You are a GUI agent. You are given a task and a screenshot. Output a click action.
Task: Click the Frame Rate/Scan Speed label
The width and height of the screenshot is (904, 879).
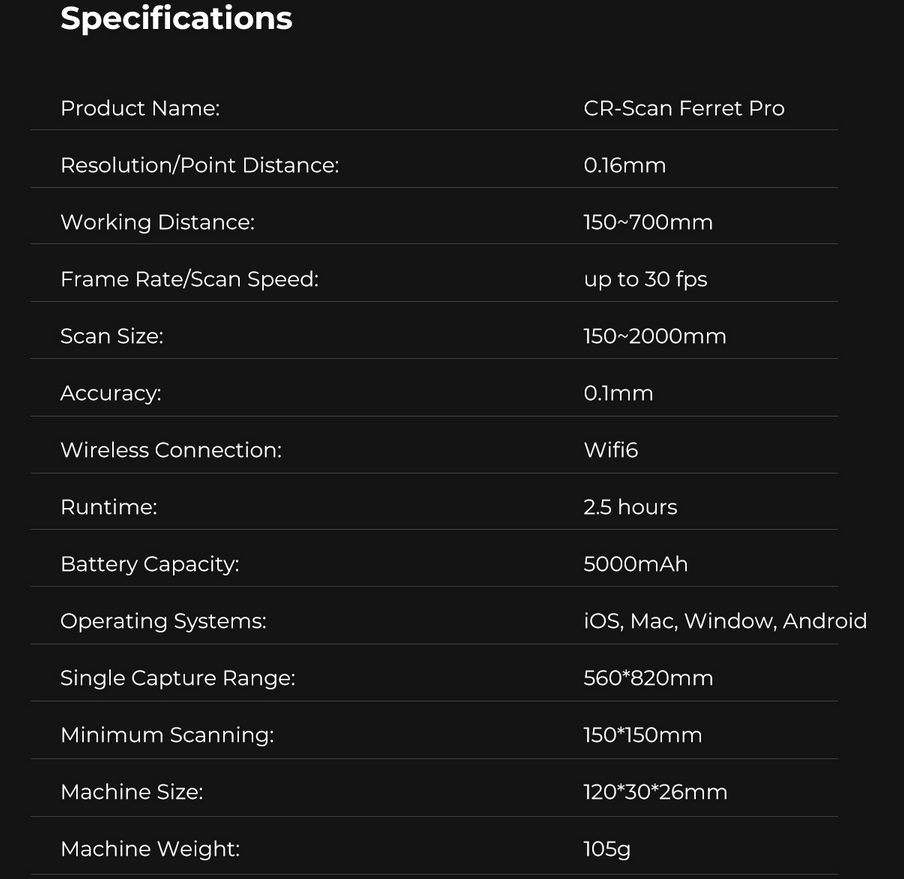[x=189, y=279]
